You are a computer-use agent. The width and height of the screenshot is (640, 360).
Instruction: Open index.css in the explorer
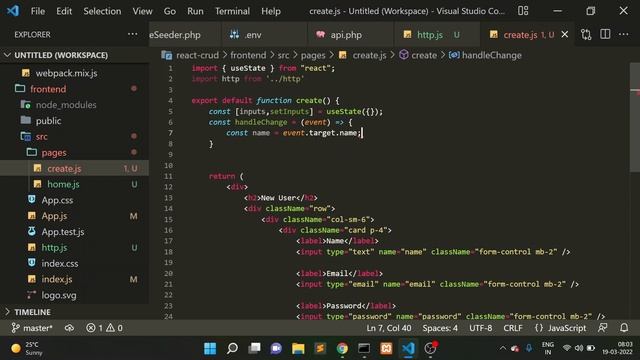(60, 264)
